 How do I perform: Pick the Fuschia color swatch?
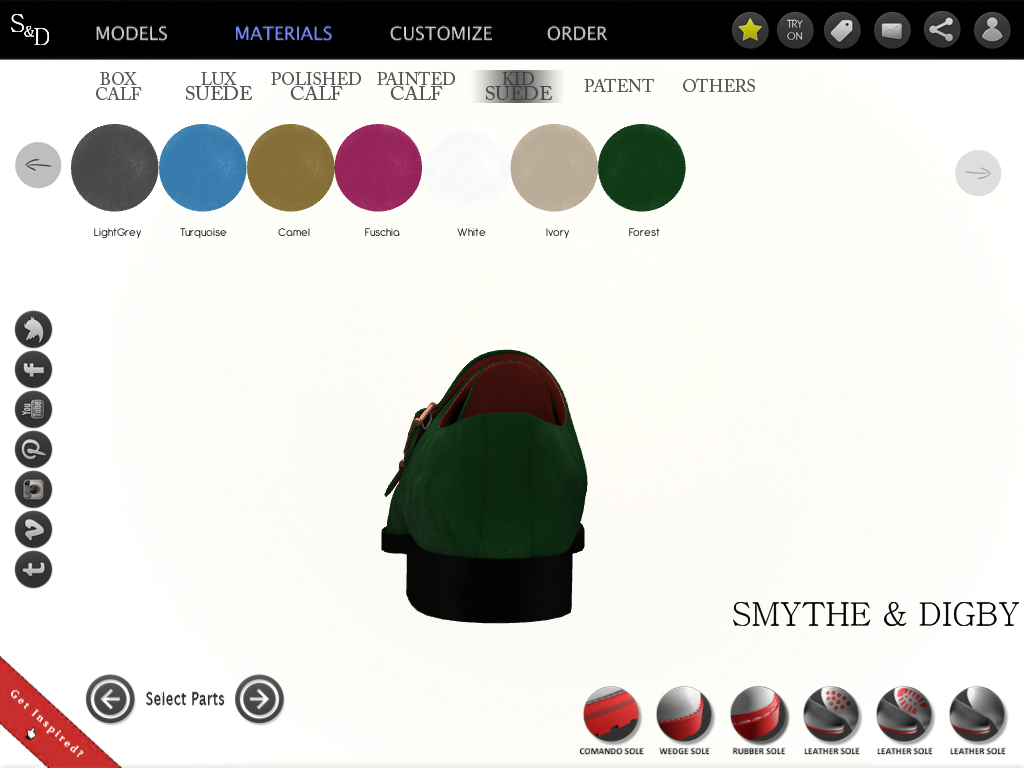pyautogui.click(x=378, y=168)
